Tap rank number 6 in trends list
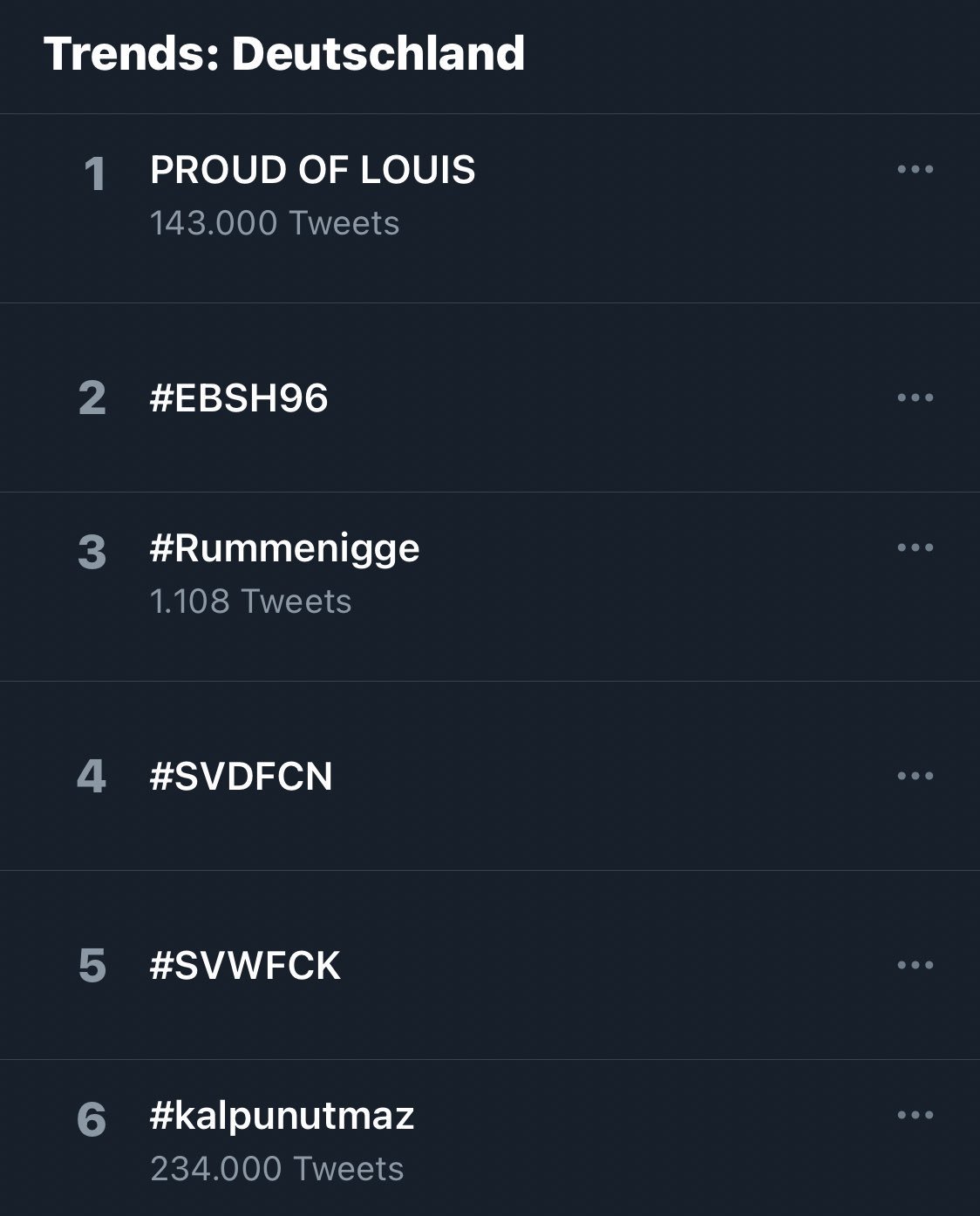The image size is (980, 1216). 92,1119
